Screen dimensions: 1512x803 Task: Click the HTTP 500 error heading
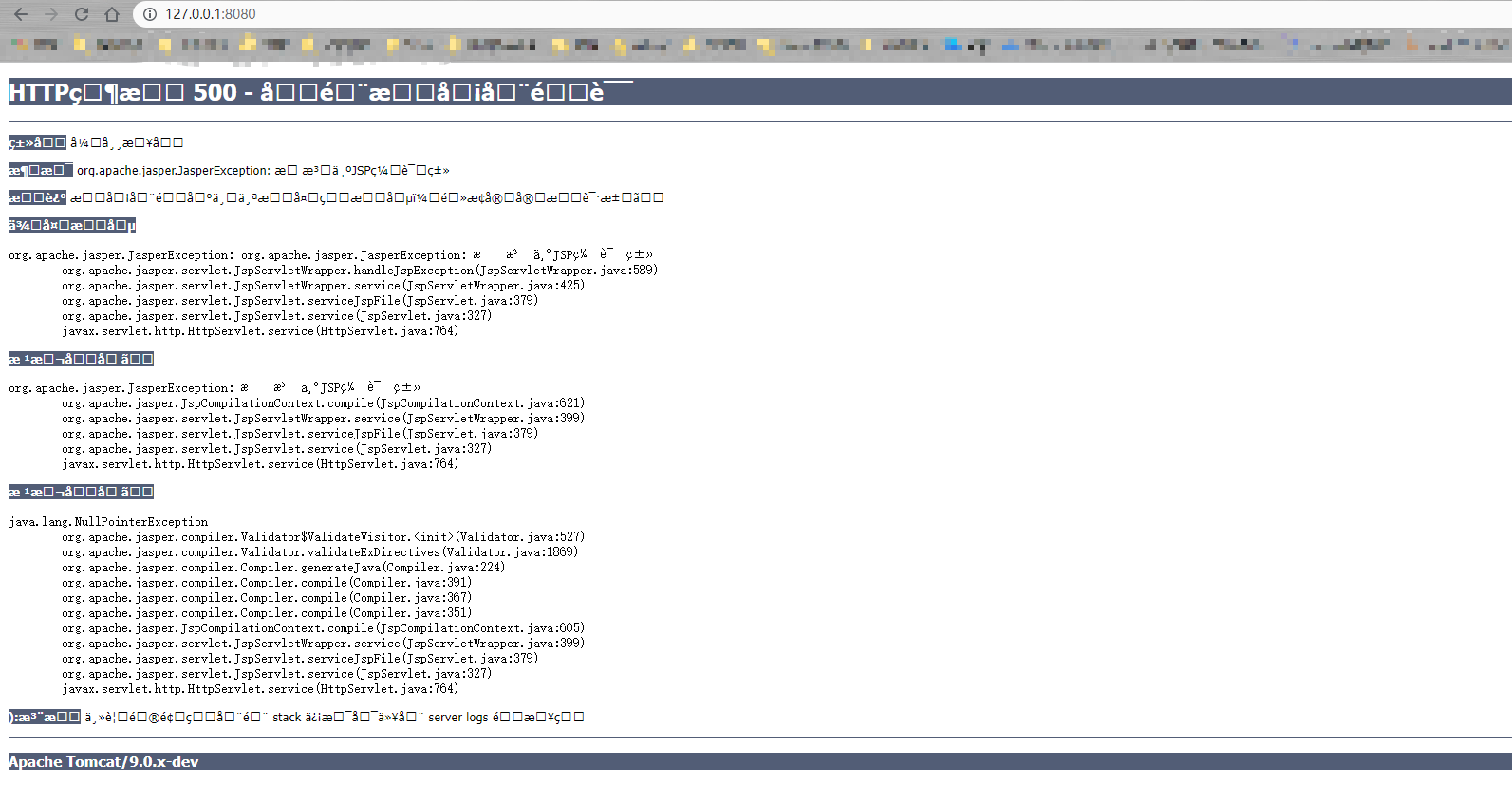pyautogui.click(x=320, y=92)
